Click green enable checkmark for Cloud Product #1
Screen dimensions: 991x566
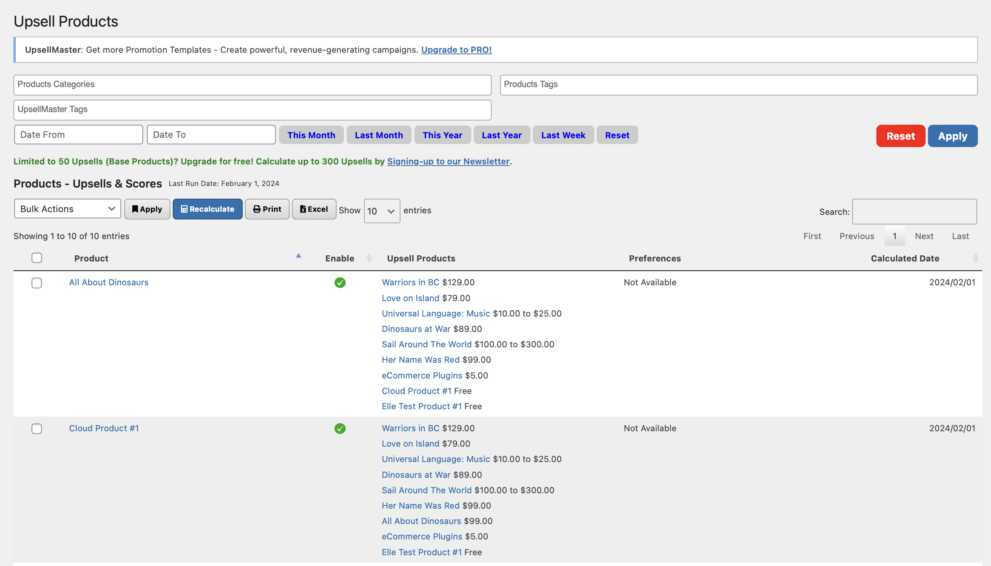340,429
